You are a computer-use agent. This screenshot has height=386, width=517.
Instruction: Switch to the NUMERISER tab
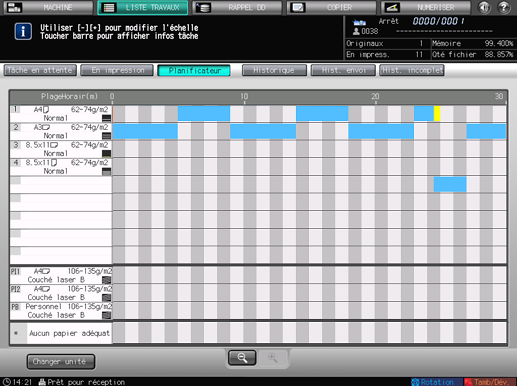click(x=426, y=7)
